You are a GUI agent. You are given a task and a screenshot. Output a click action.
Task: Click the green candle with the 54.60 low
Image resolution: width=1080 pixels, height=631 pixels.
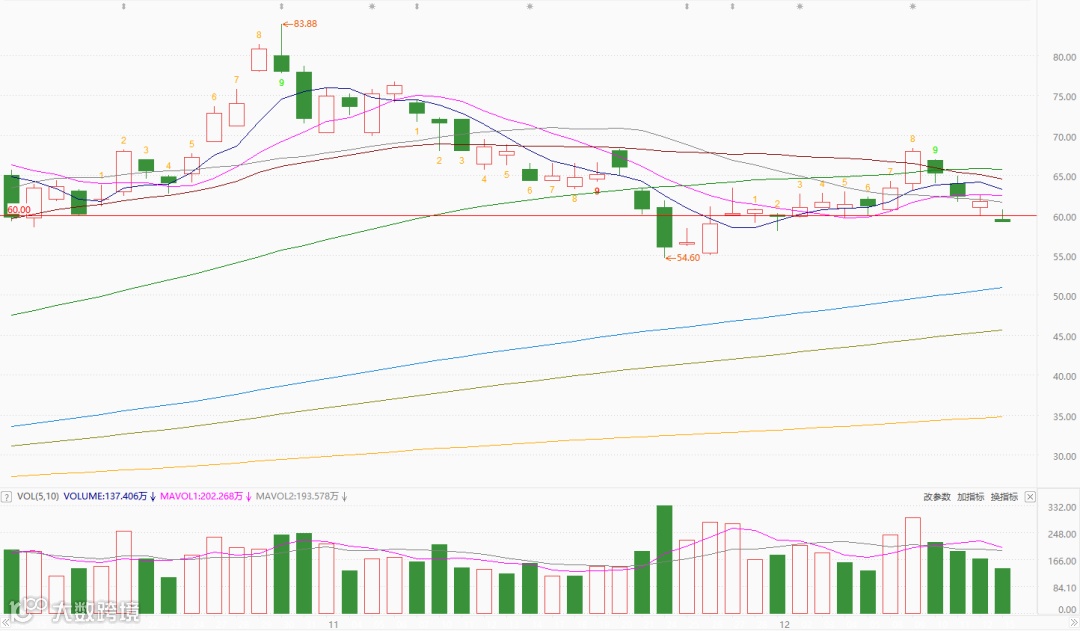(x=664, y=227)
